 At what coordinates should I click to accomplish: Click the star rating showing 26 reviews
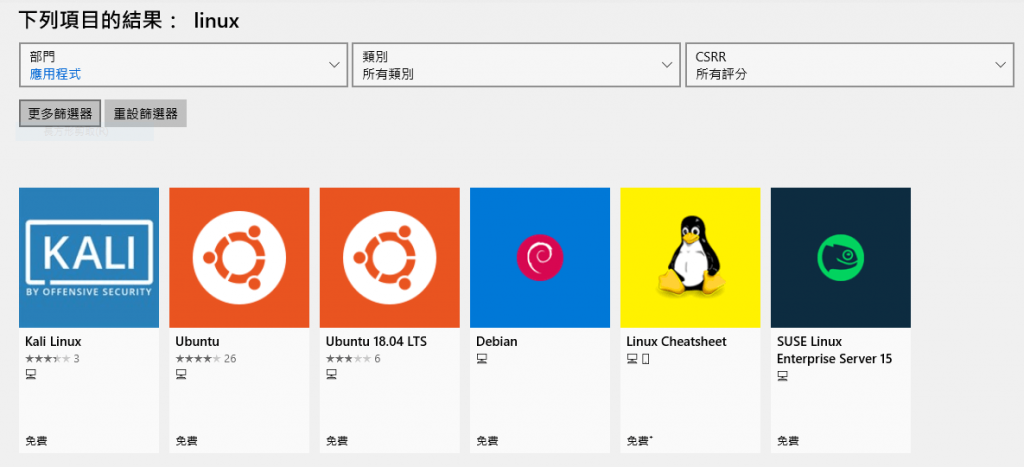198,359
